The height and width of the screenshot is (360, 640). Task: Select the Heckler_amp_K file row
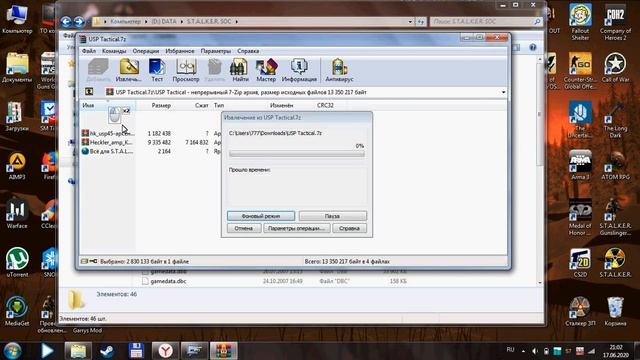150,142
